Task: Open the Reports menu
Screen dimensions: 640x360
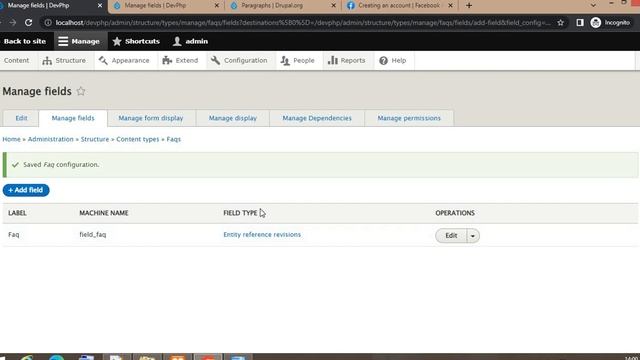Action: (347, 60)
